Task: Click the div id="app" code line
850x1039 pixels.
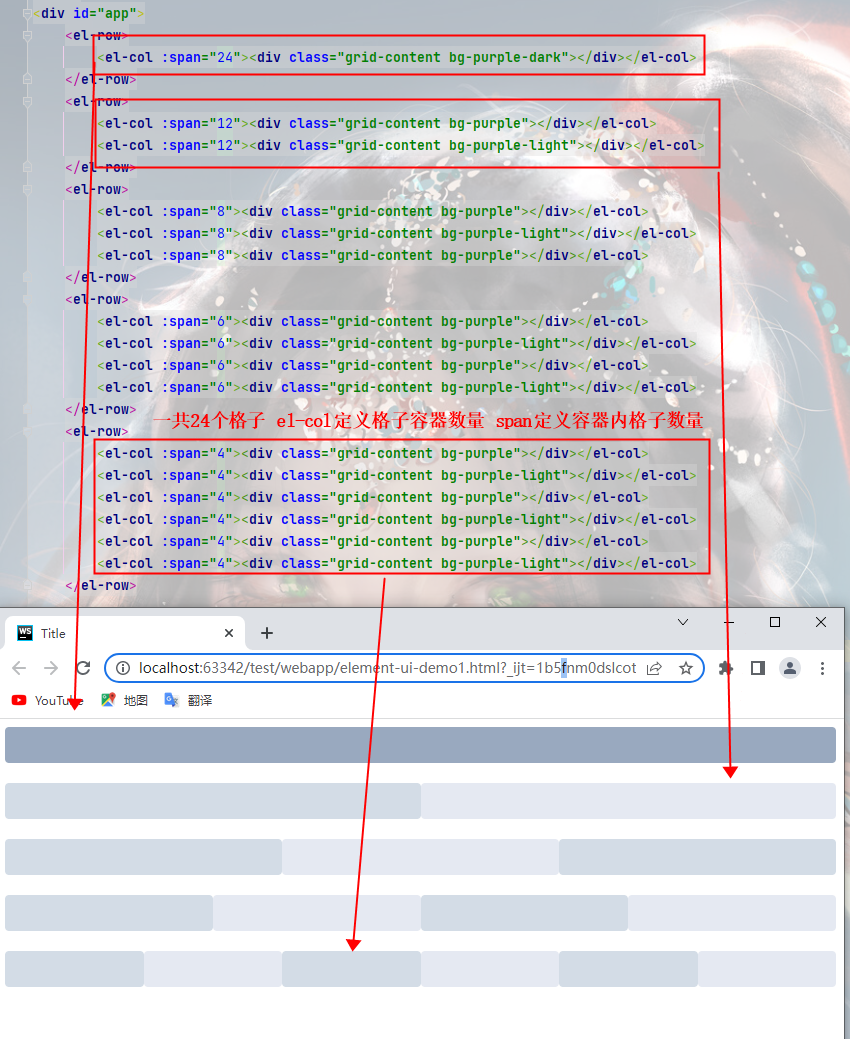Action: pos(89,13)
